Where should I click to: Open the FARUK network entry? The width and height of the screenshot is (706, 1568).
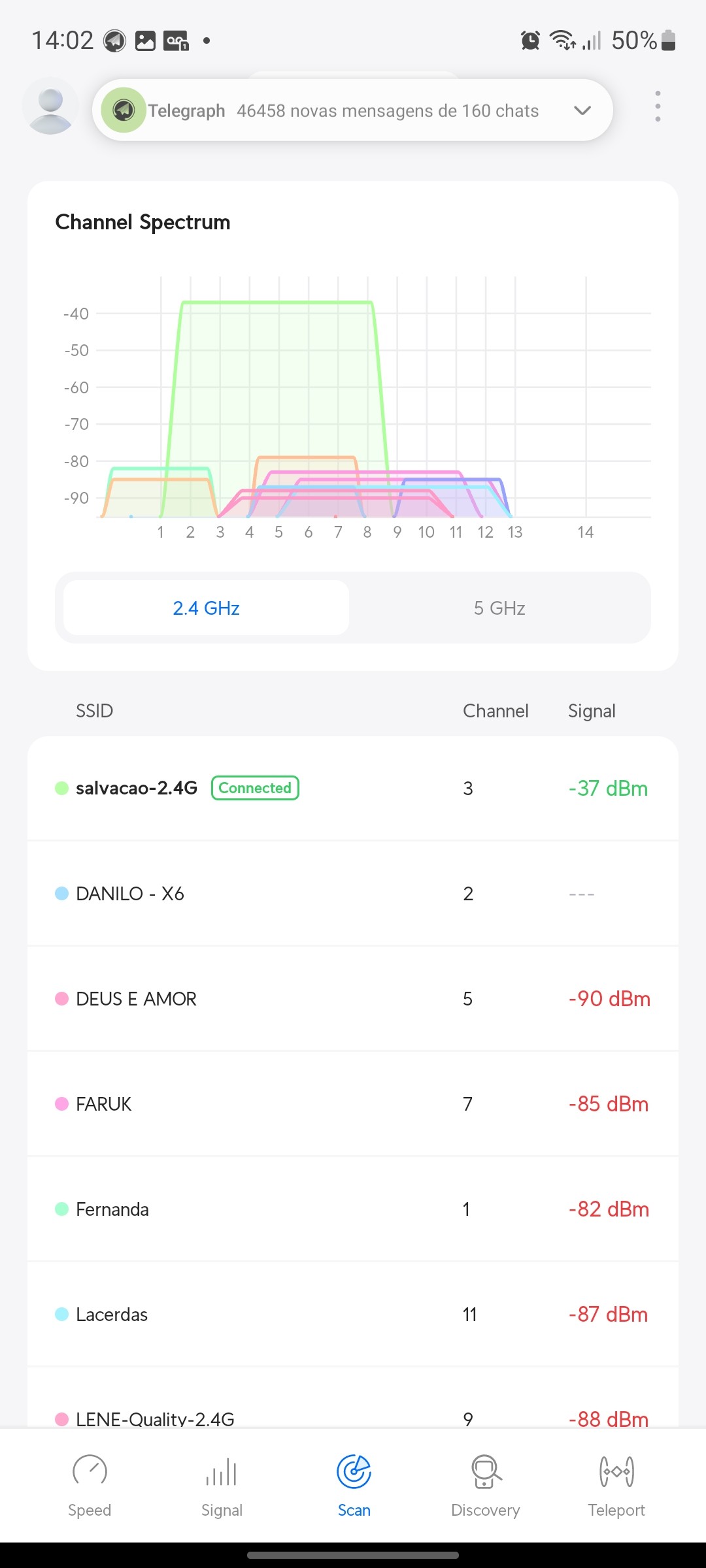[x=104, y=1104]
